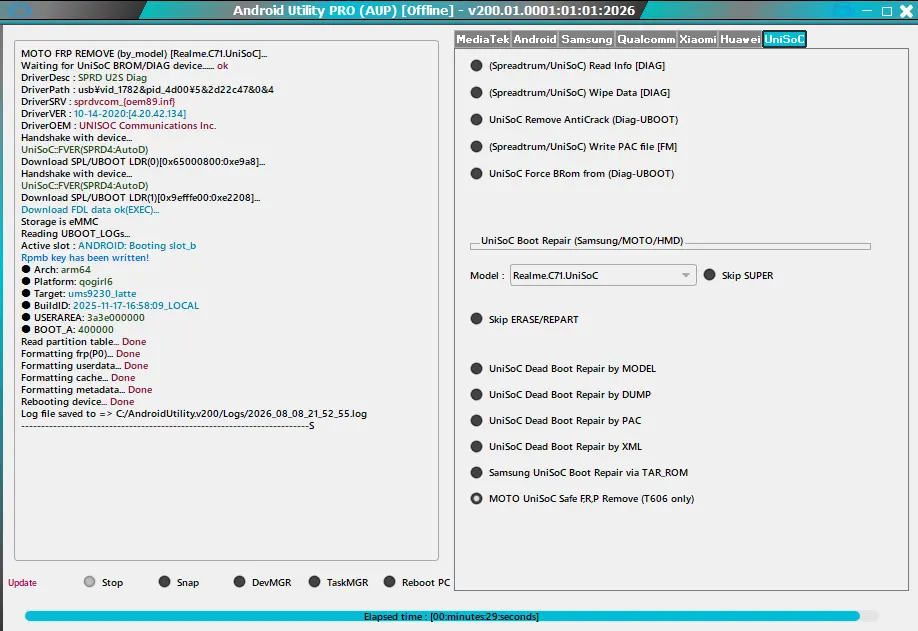
Task: Click the Update link
Action: 22,582
